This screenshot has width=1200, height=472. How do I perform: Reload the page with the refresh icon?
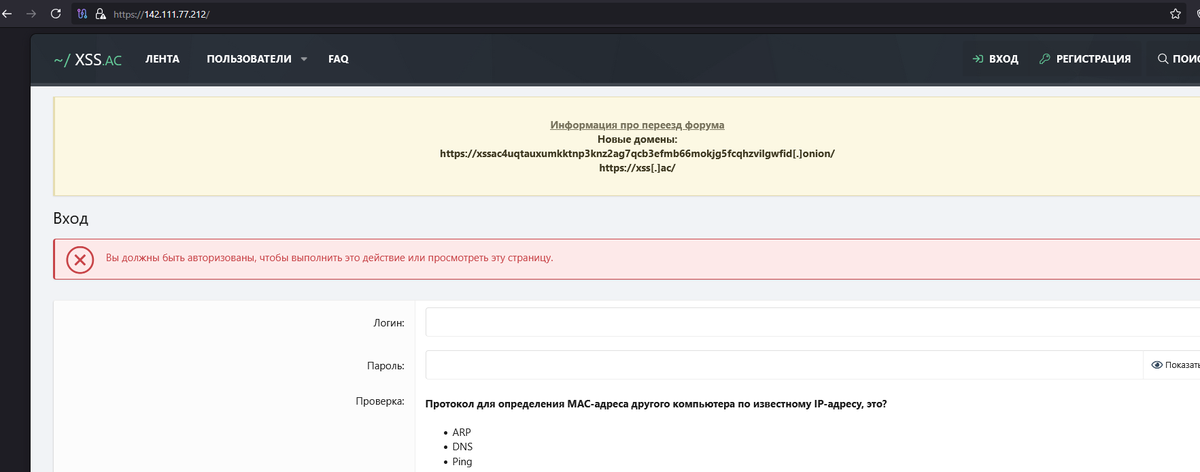(x=55, y=15)
